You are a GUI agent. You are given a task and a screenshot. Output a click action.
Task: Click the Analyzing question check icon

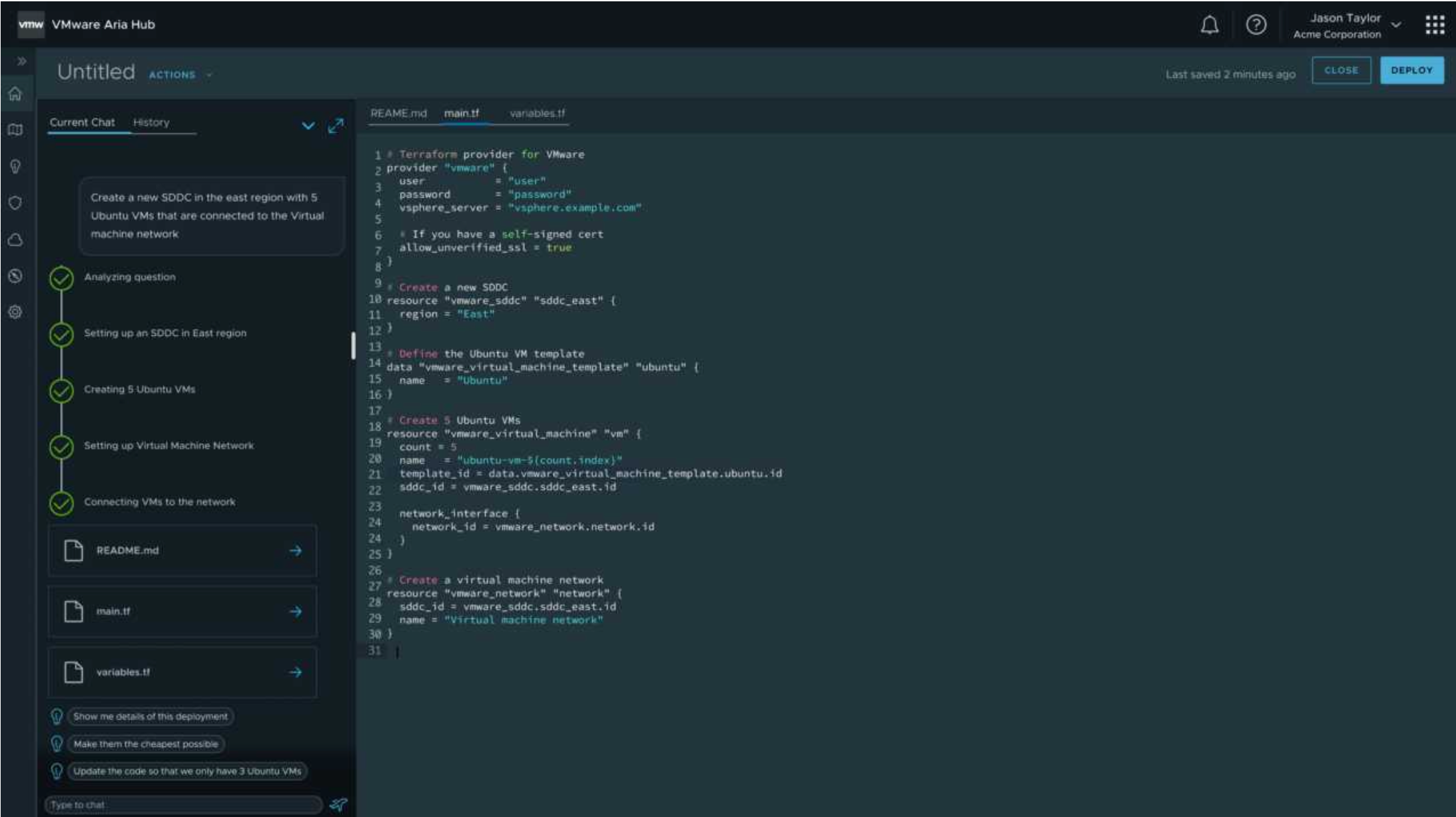61,279
